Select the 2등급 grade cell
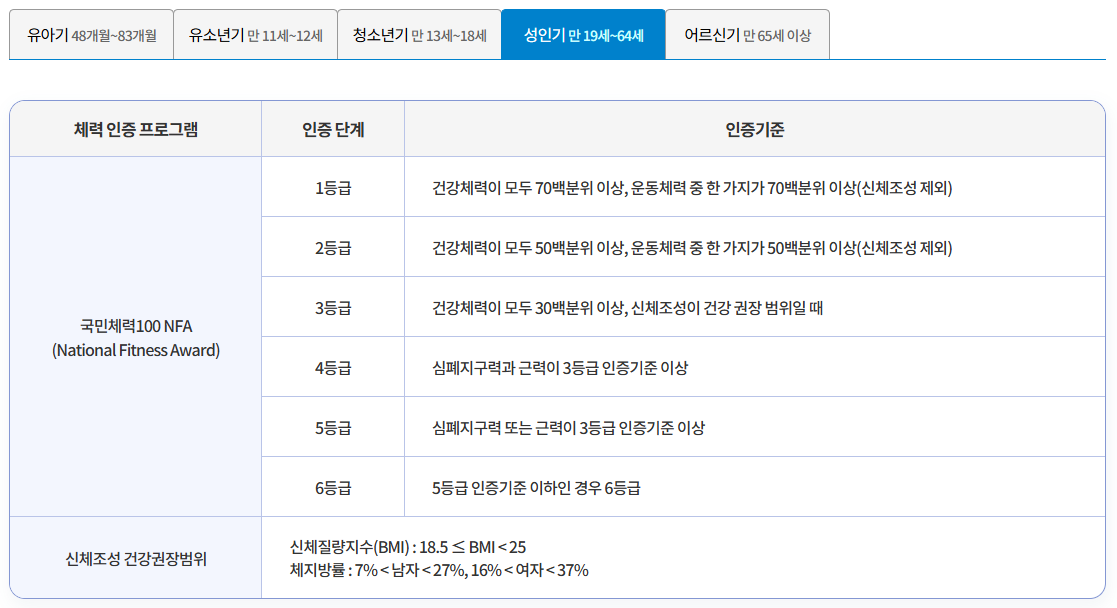 click(331, 246)
